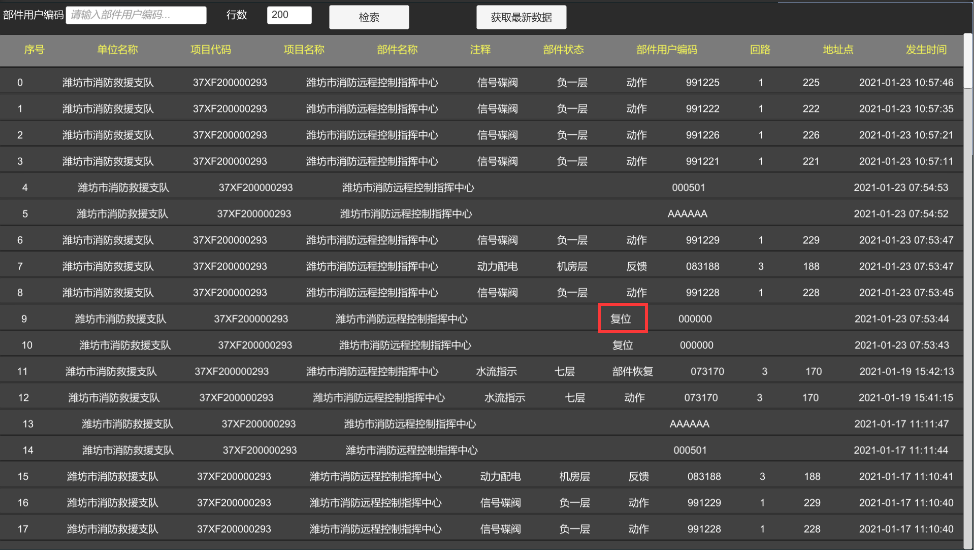974x550 pixels.
Task: Click timestamp 2021-01-23 07:53:44
Action: click(x=902, y=319)
